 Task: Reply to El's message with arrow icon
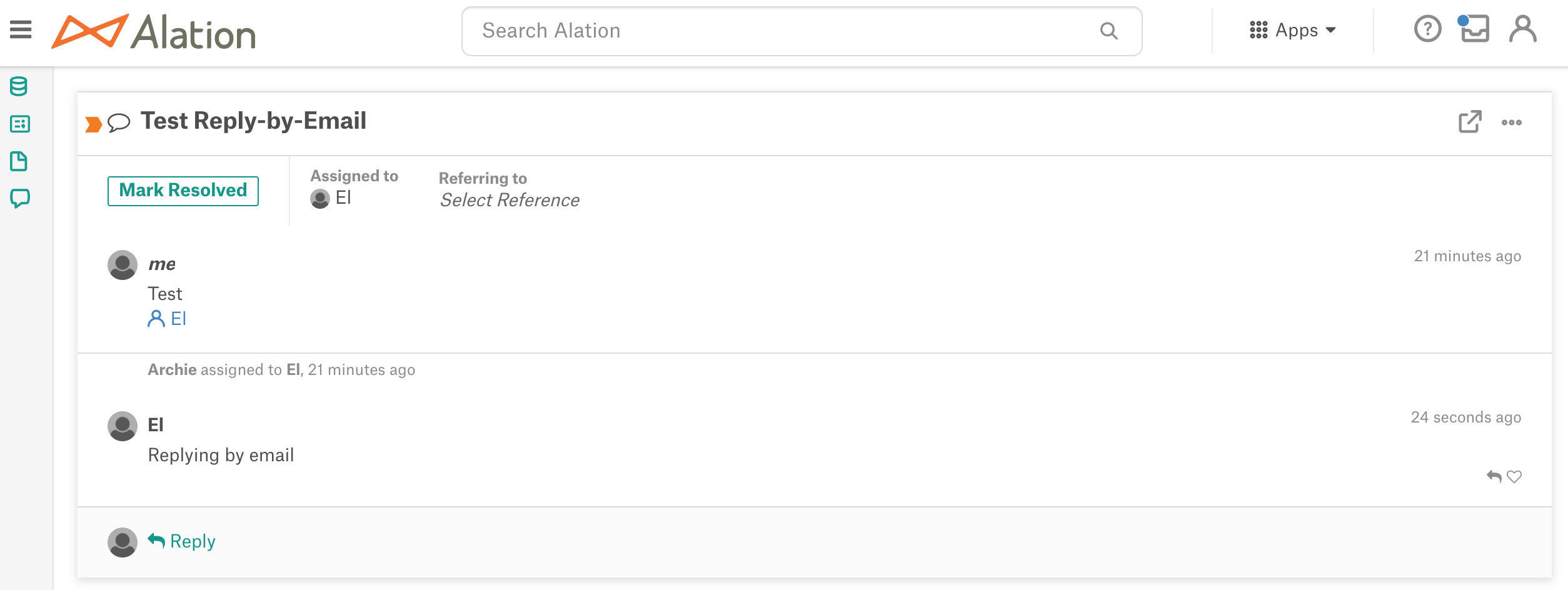1494,477
